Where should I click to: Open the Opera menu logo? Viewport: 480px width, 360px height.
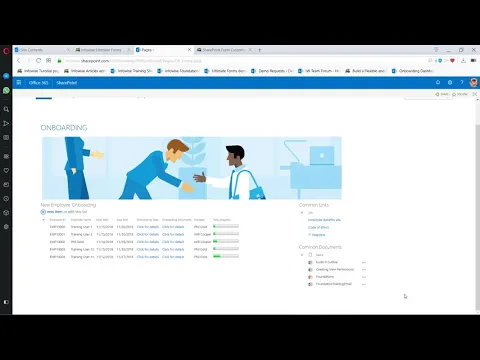(6, 51)
